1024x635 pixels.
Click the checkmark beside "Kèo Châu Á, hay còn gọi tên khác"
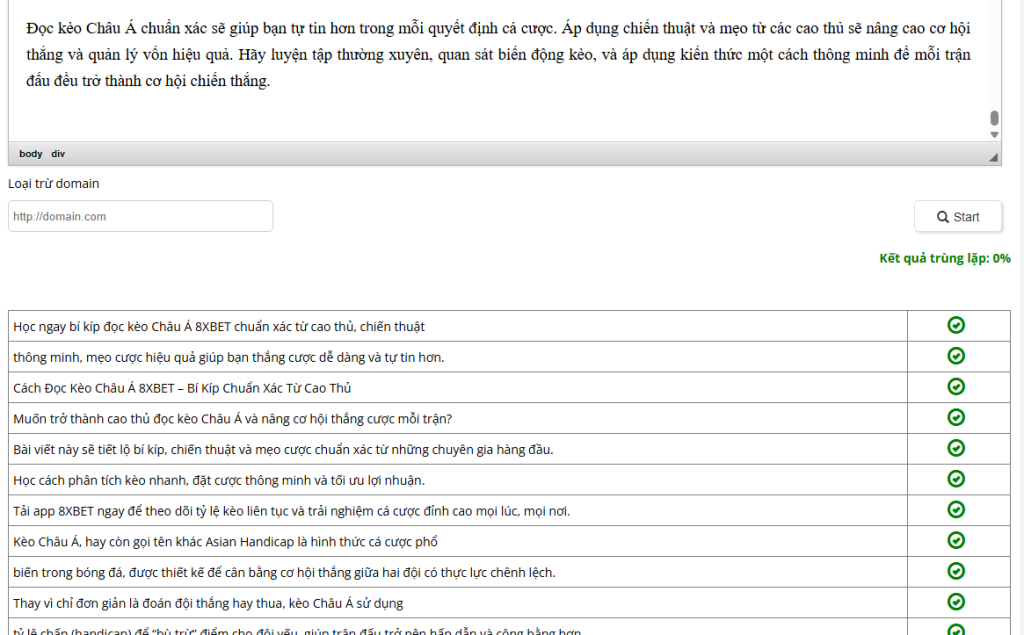click(x=957, y=540)
